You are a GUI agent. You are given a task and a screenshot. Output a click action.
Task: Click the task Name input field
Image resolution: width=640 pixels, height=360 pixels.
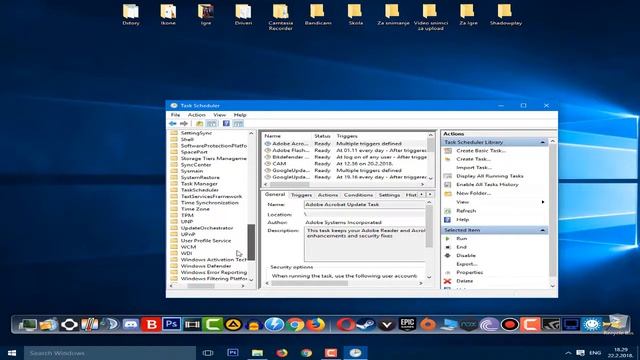(x=365, y=204)
